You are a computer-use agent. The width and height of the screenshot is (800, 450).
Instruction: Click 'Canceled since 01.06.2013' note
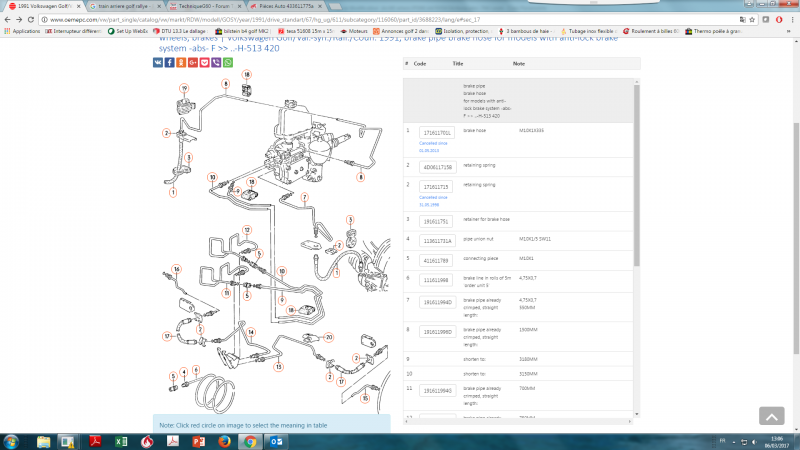[x=433, y=147]
